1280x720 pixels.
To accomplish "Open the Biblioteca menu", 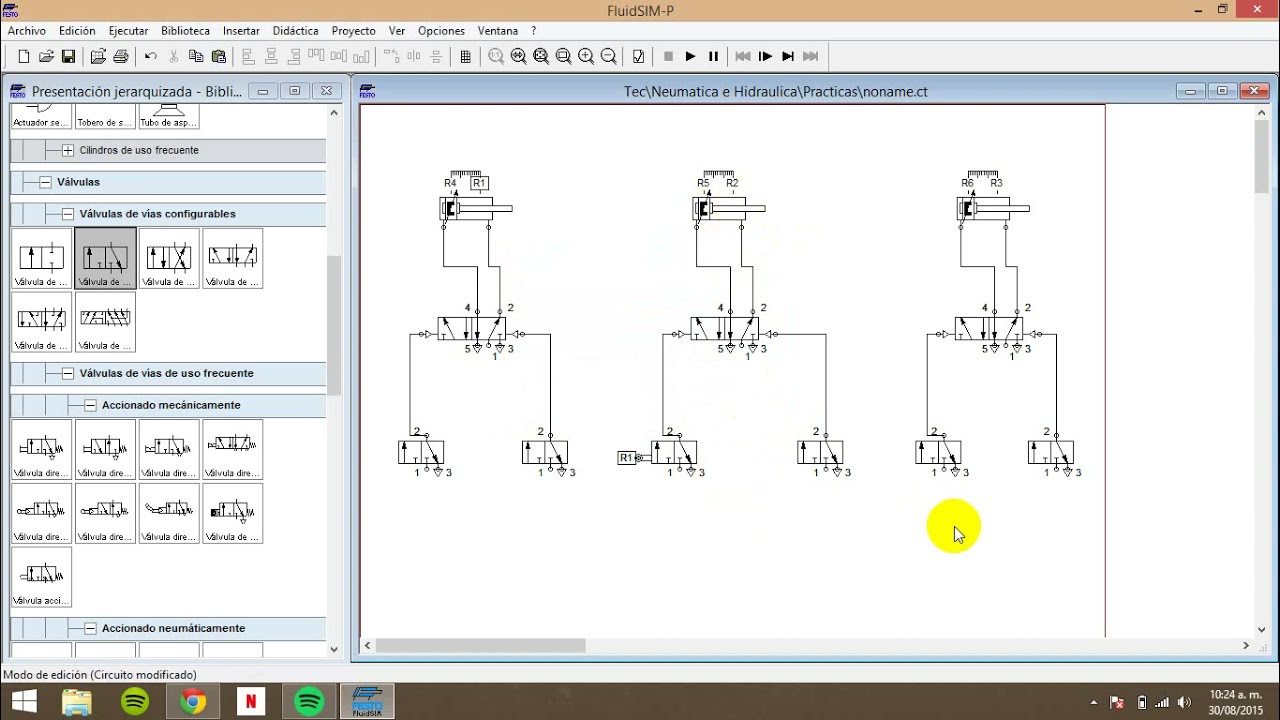I will pos(185,31).
